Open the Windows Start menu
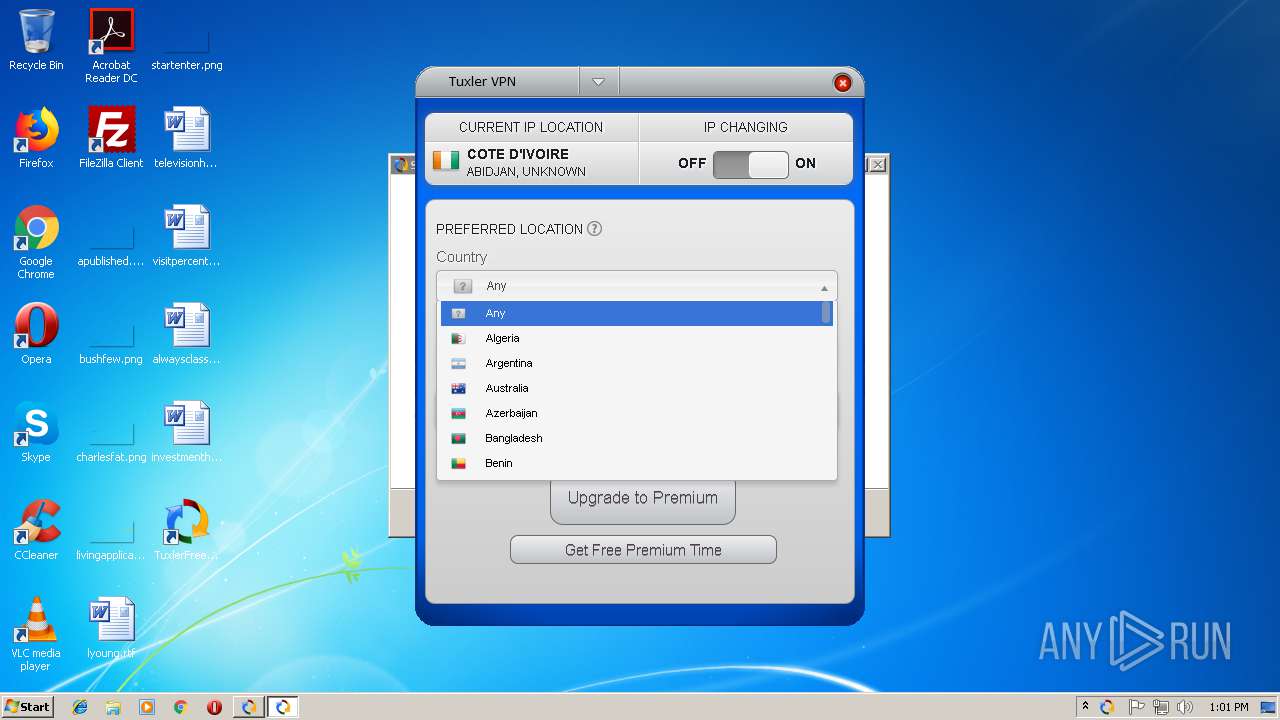 [x=28, y=706]
